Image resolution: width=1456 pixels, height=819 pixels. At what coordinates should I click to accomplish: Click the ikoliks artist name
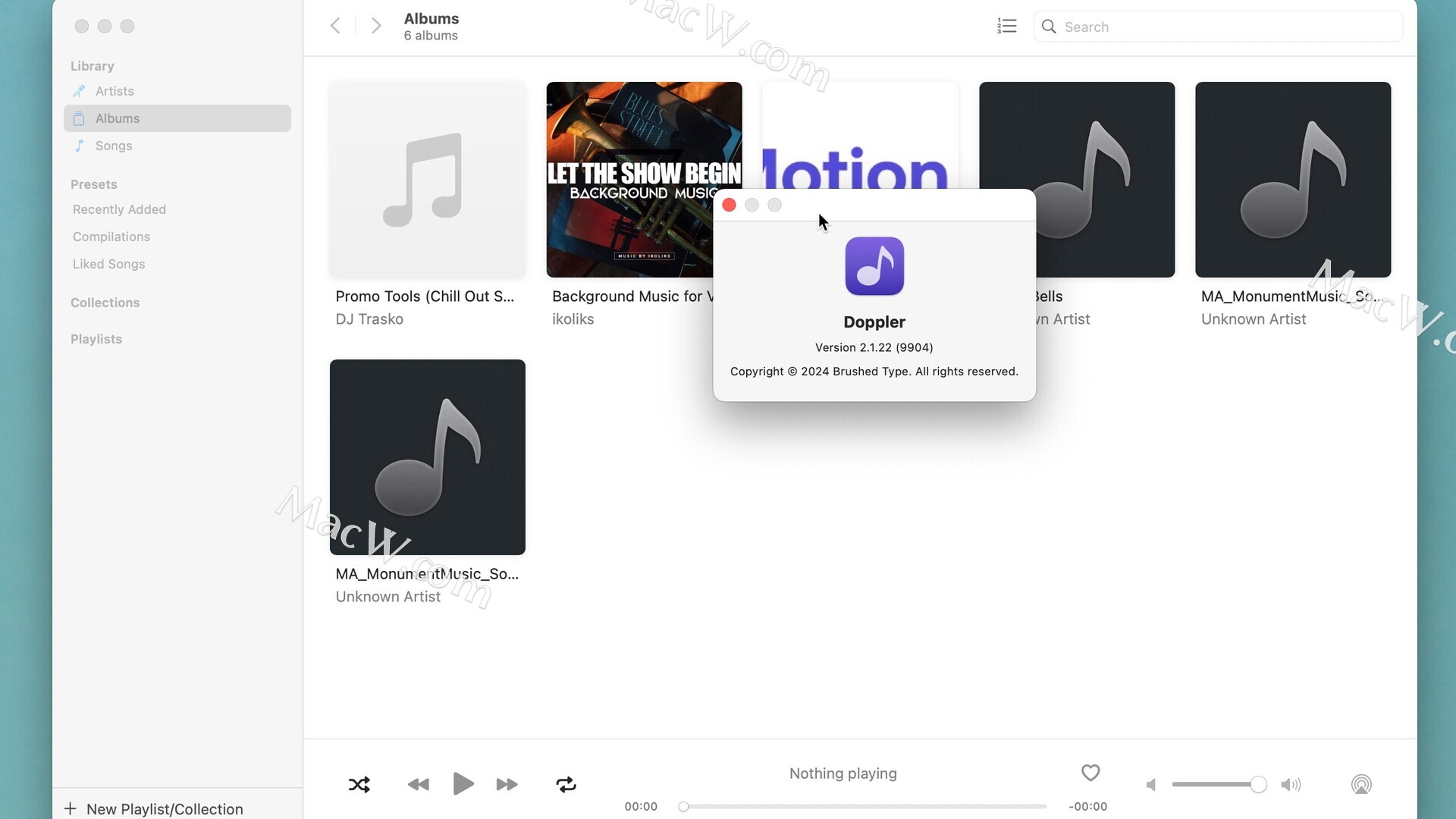[x=573, y=319]
